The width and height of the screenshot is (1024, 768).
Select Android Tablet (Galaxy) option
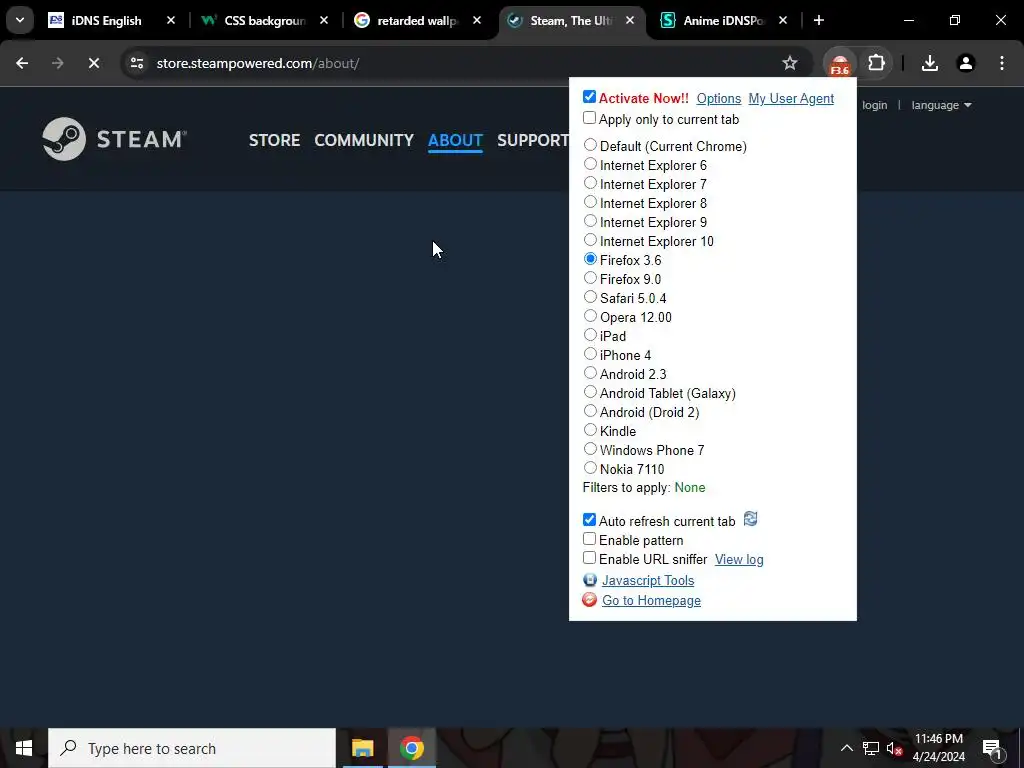[x=590, y=391]
